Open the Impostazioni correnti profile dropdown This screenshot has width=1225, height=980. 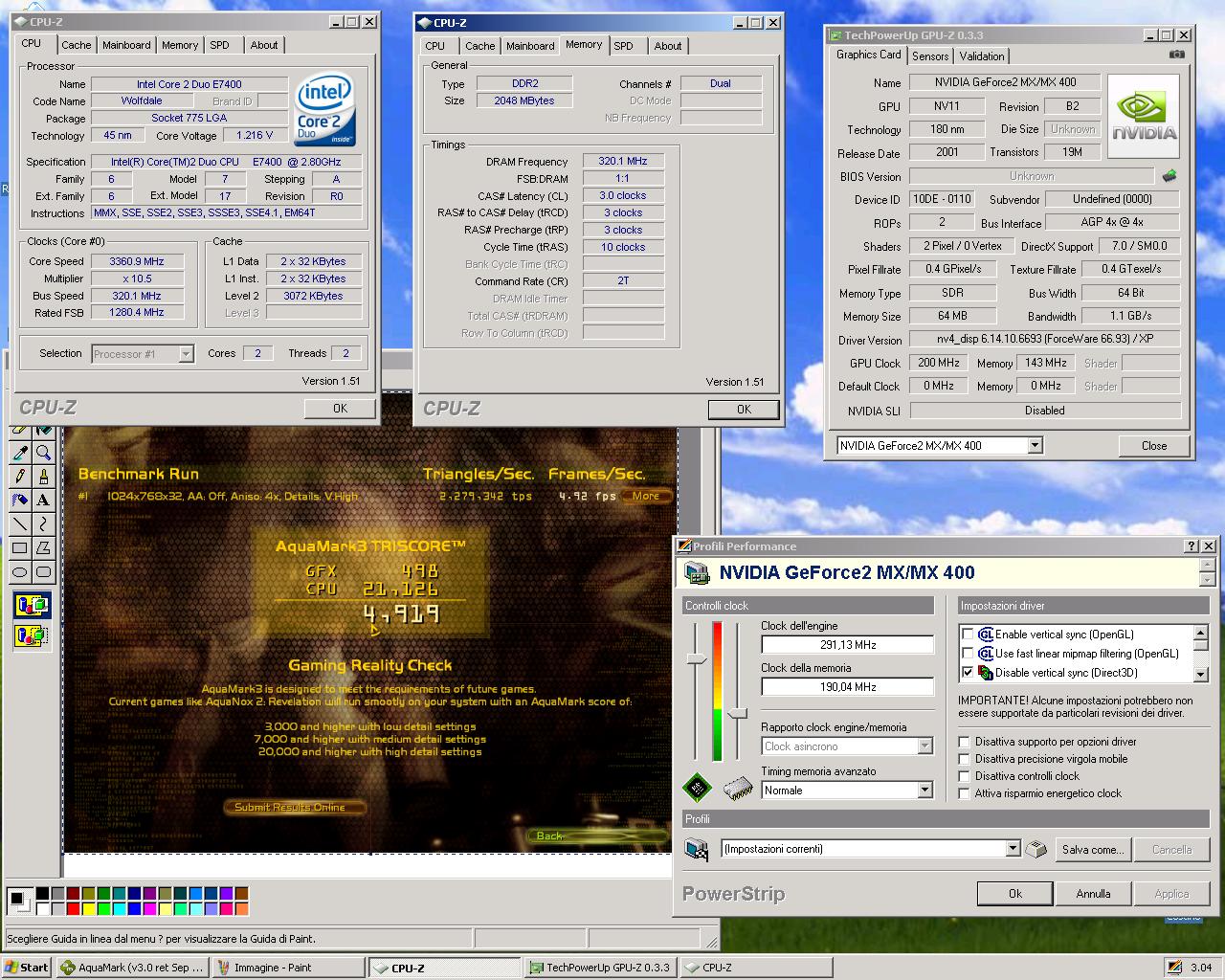click(1013, 849)
